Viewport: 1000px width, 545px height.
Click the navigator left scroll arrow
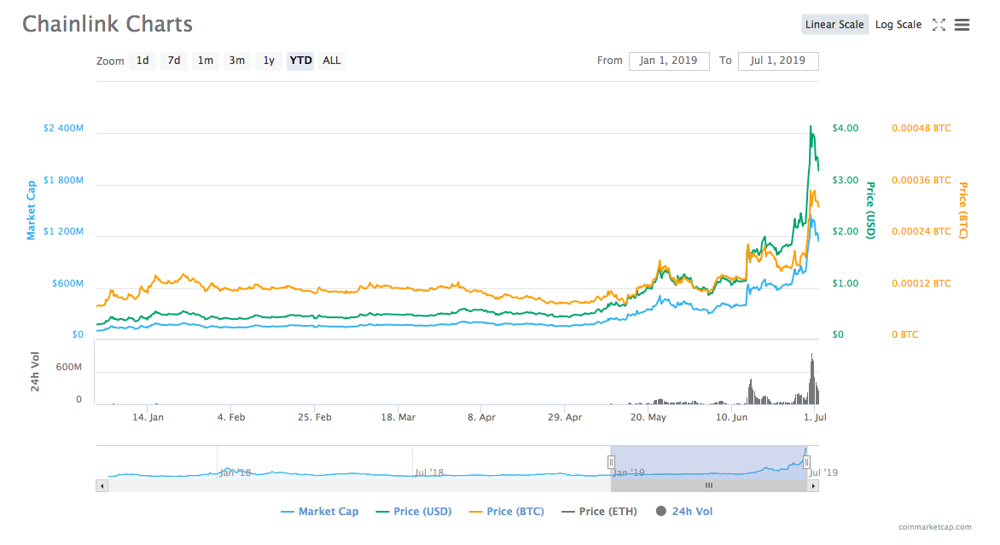coord(102,486)
